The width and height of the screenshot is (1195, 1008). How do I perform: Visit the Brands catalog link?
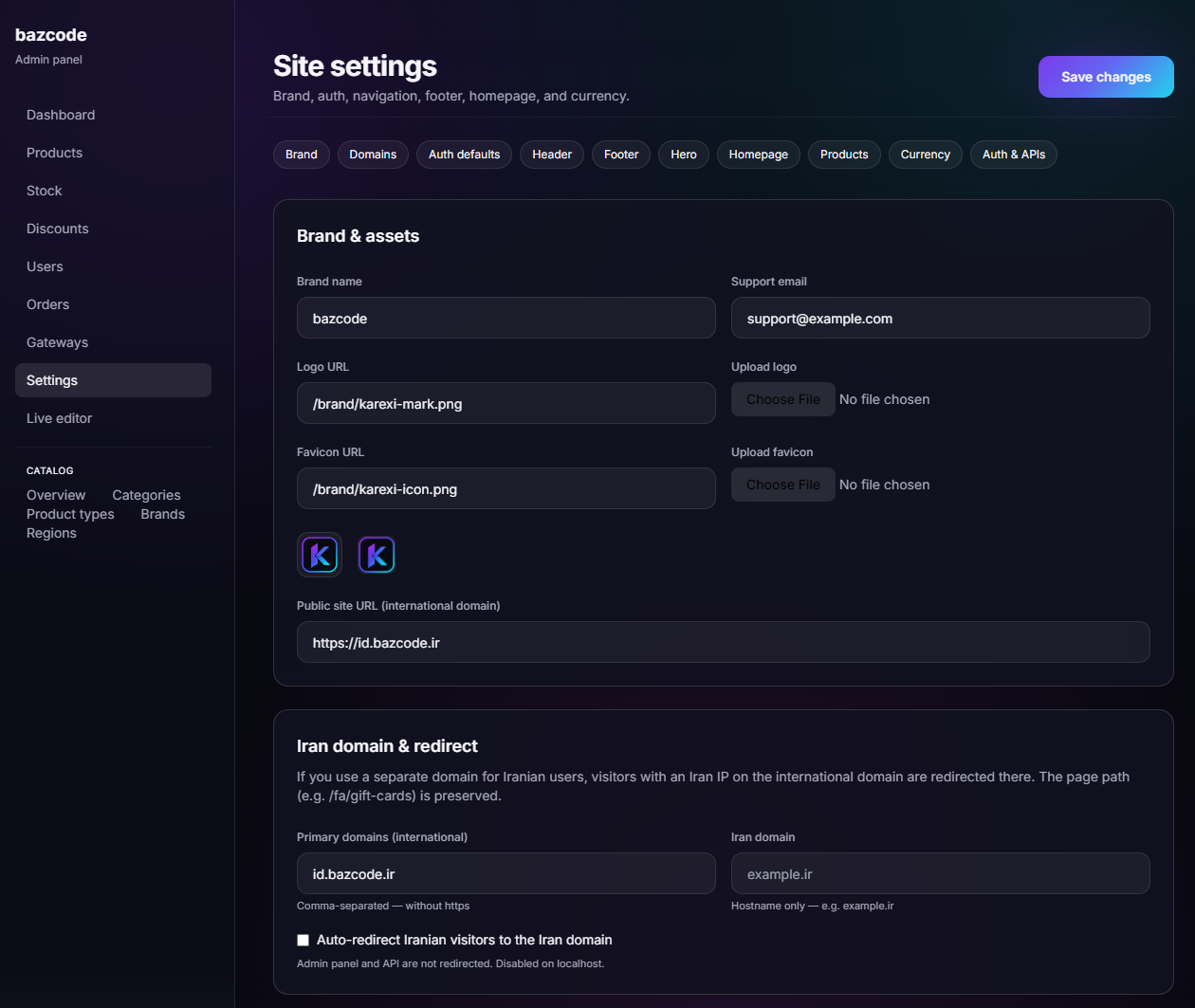163,514
